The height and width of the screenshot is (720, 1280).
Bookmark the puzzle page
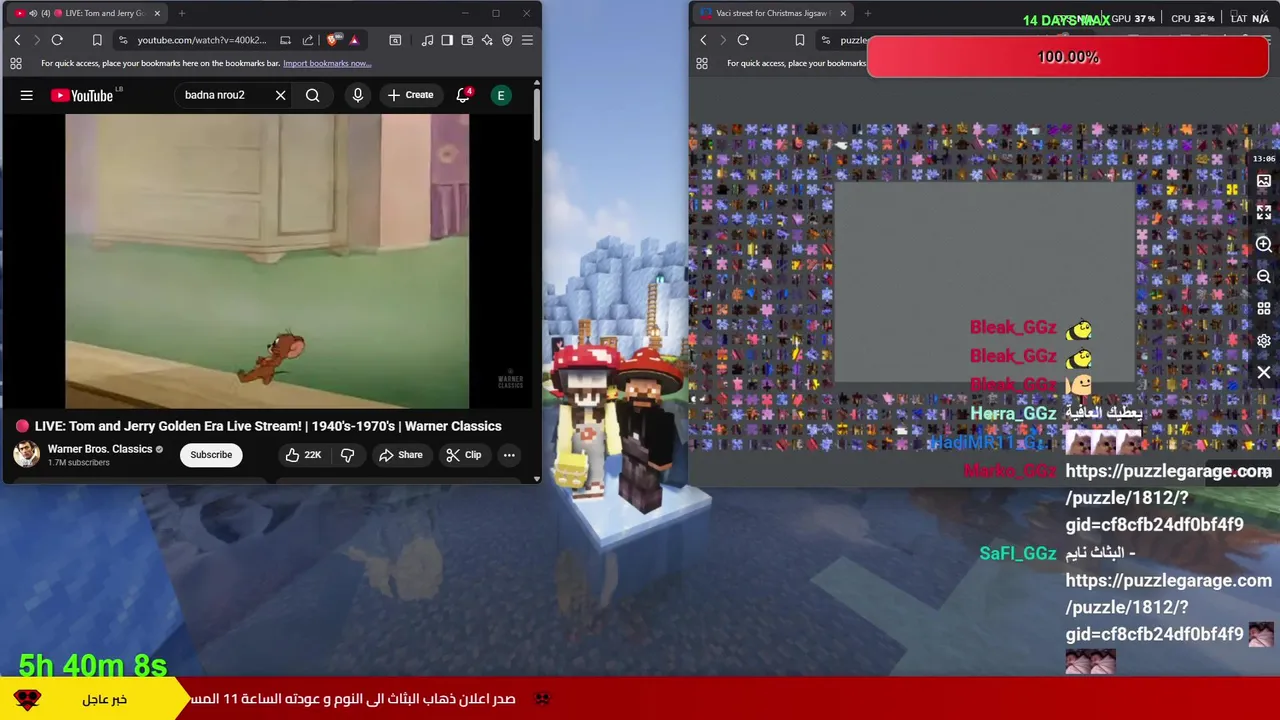pos(799,40)
